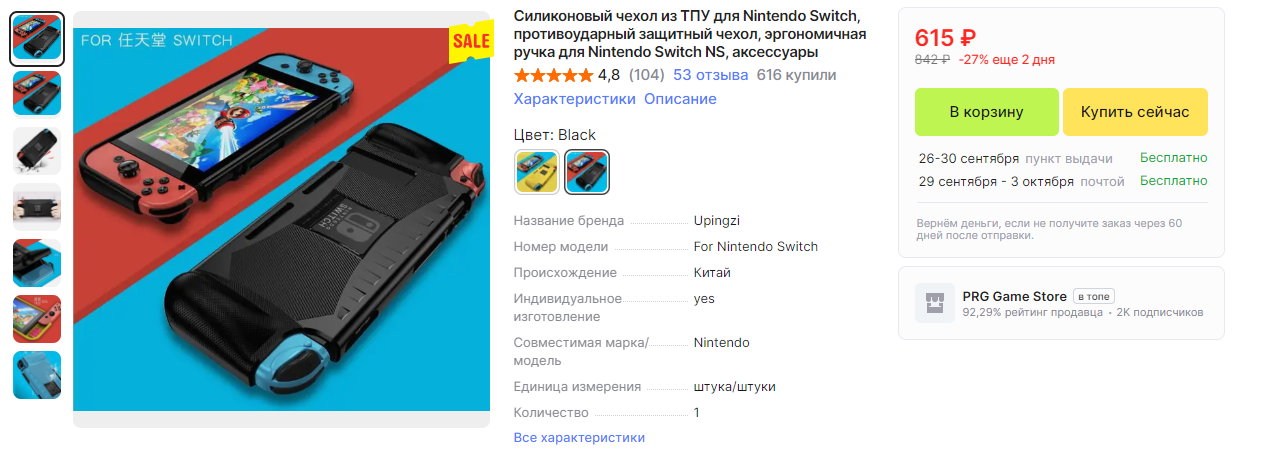Viewport: 1274px width, 466px height.
Task: Click the Купить сейчас button
Action: 1135,112
